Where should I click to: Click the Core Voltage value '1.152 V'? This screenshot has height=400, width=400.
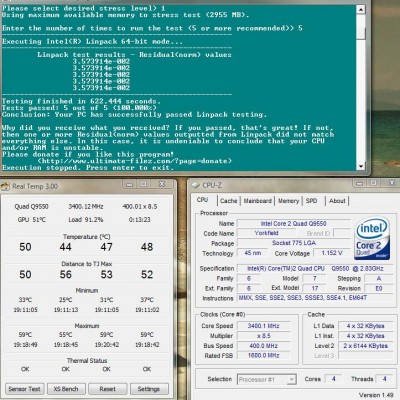[332, 253]
